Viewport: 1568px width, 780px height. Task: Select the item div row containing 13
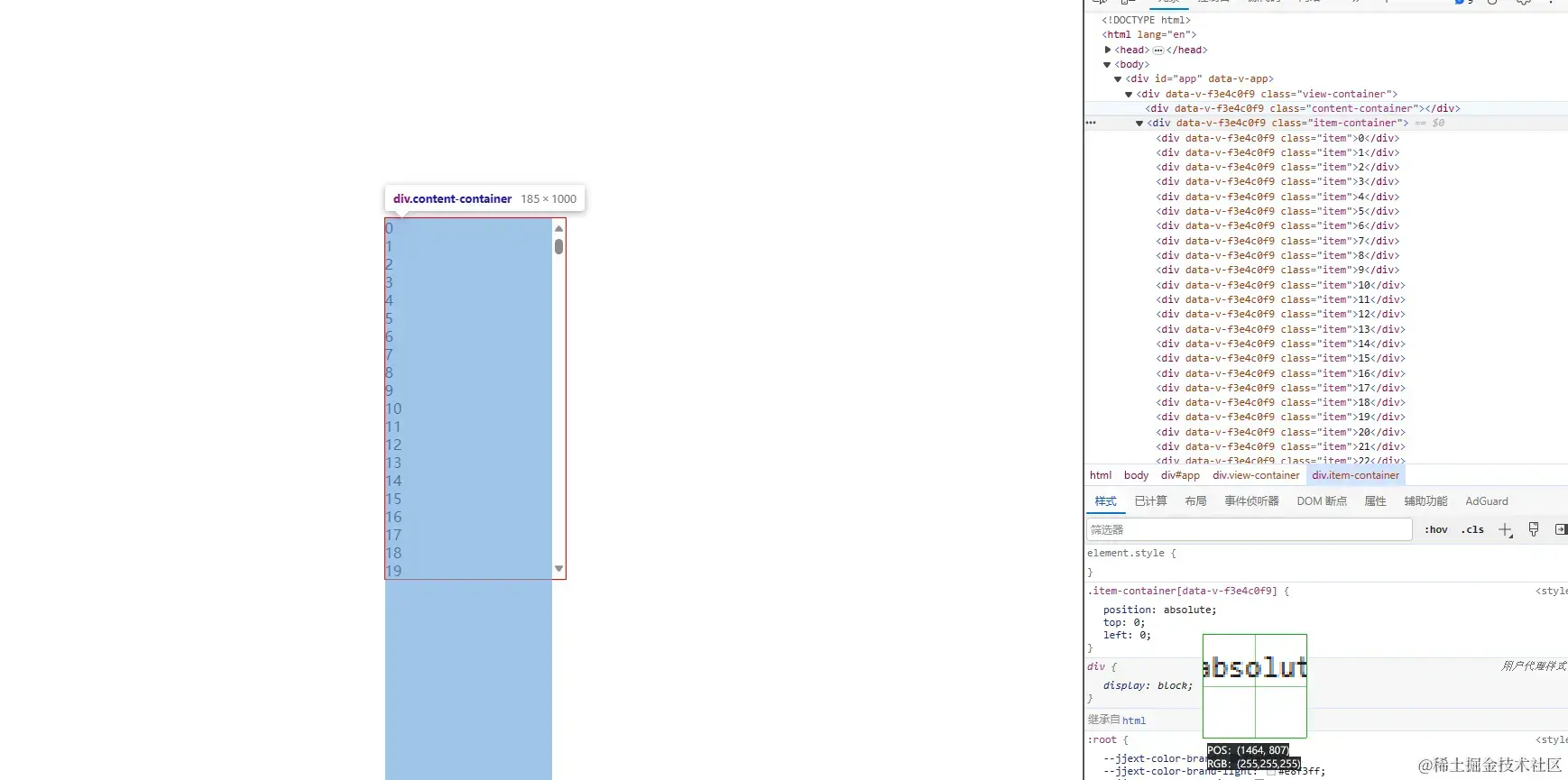[x=1280, y=329]
